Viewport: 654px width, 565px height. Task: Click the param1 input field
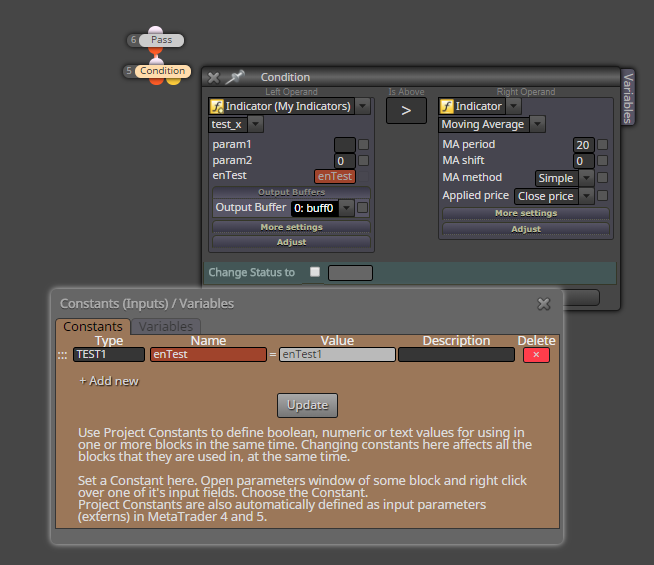[345, 145]
